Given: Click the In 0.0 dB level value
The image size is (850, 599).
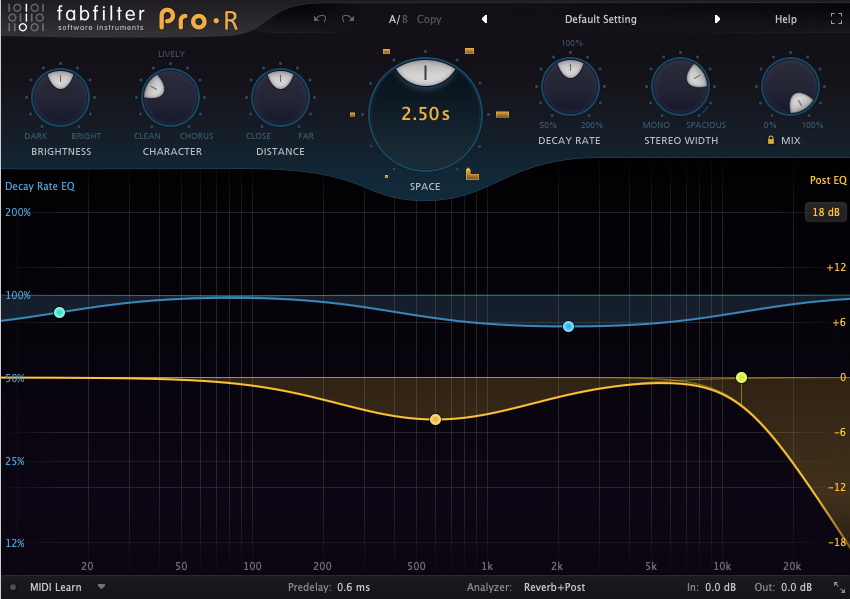Looking at the screenshot, I should (x=720, y=587).
